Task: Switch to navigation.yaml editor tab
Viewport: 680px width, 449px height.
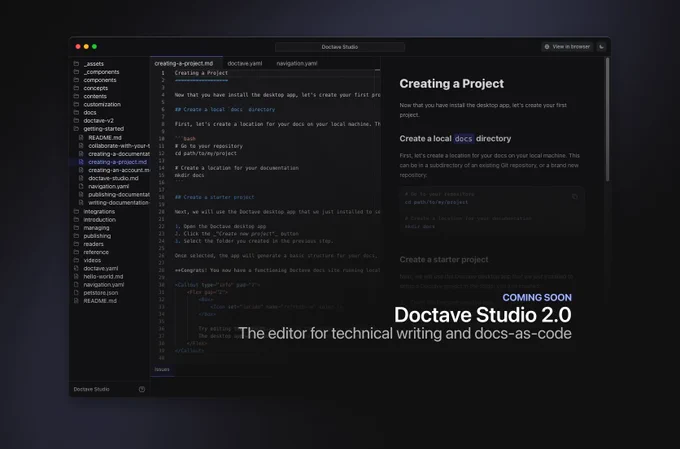Action: (297, 63)
